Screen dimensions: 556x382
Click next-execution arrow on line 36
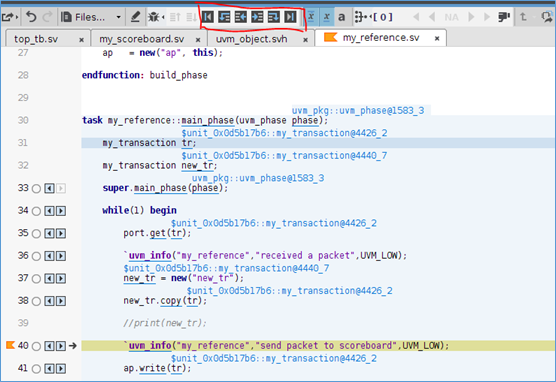tap(61, 256)
